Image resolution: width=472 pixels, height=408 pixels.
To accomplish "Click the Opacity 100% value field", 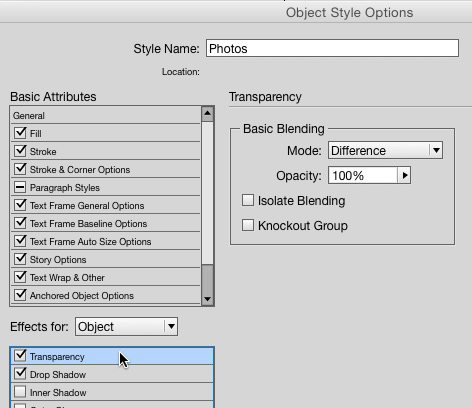I will [x=363, y=175].
